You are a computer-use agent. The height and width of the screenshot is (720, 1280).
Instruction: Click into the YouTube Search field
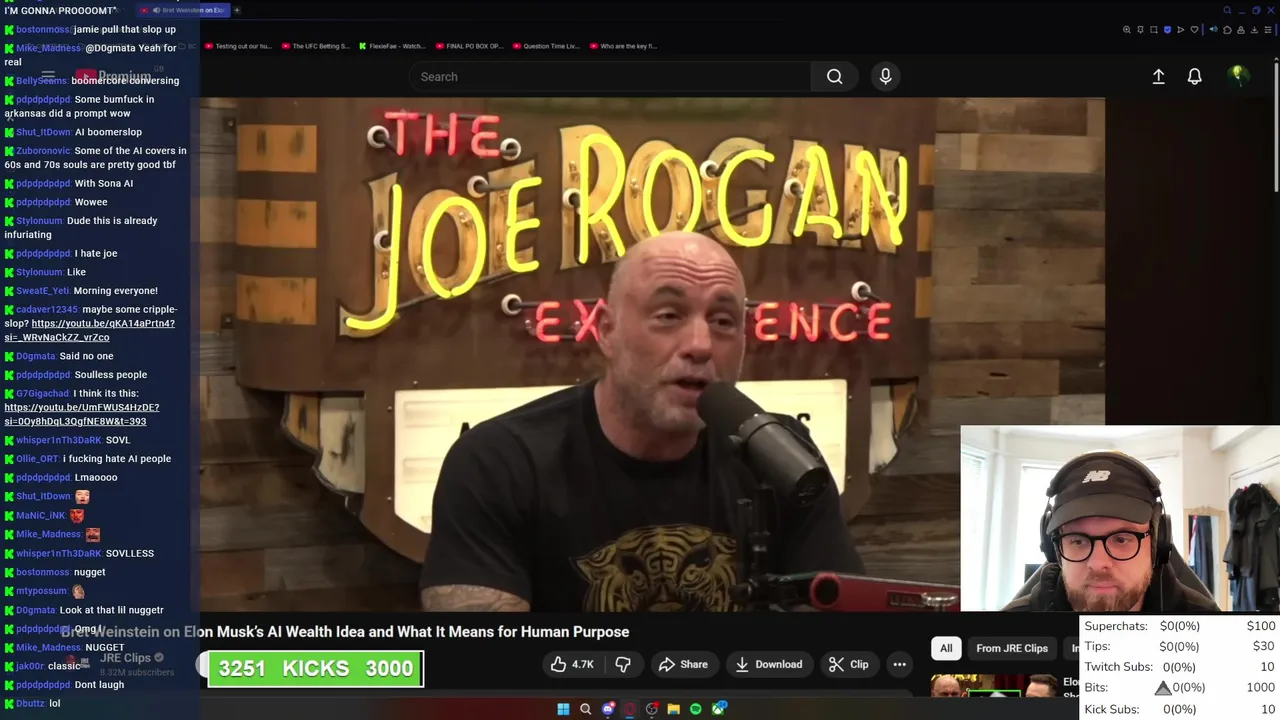click(610, 76)
